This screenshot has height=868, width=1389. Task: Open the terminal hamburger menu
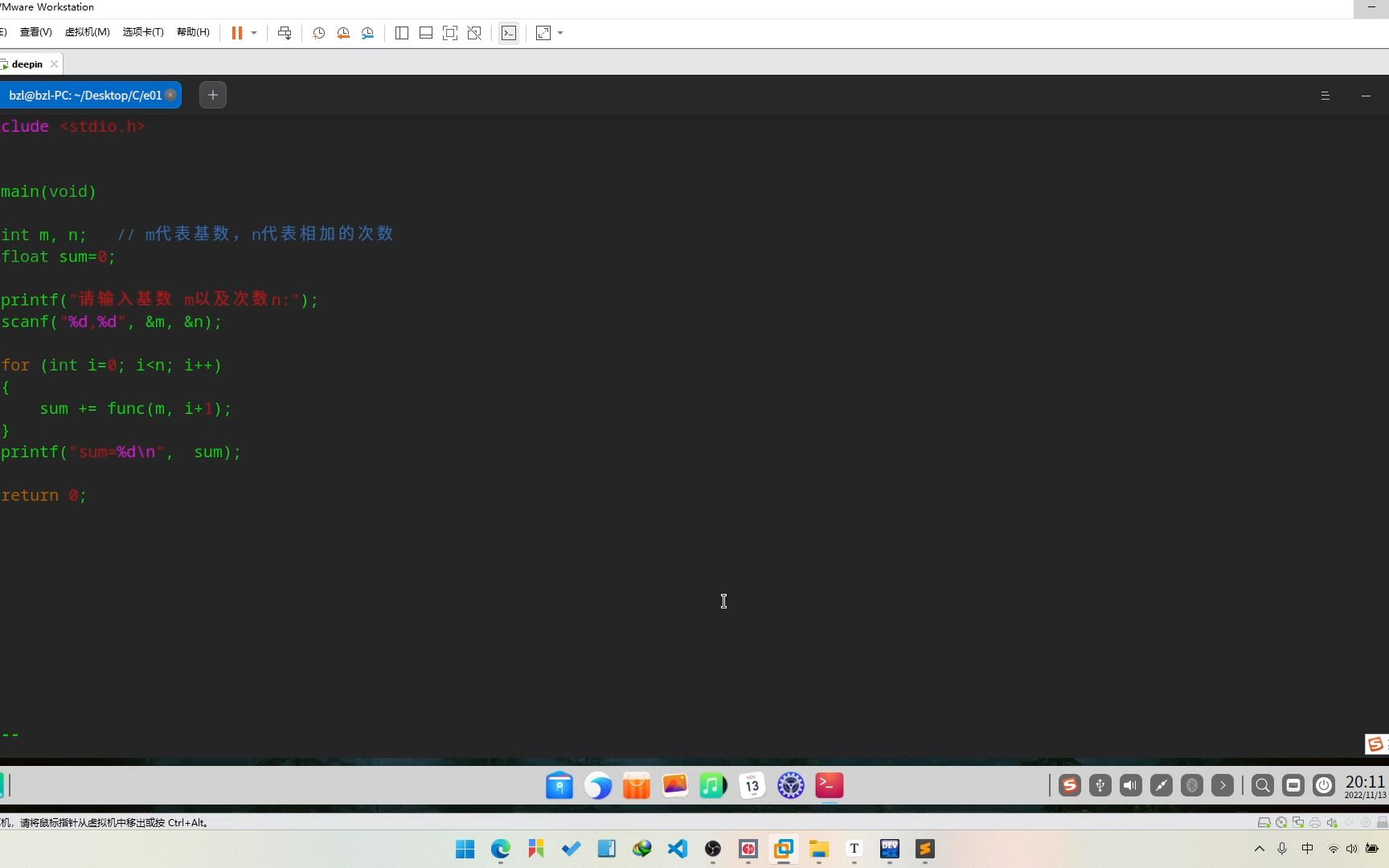pyautogui.click(x=1325, y=95)
